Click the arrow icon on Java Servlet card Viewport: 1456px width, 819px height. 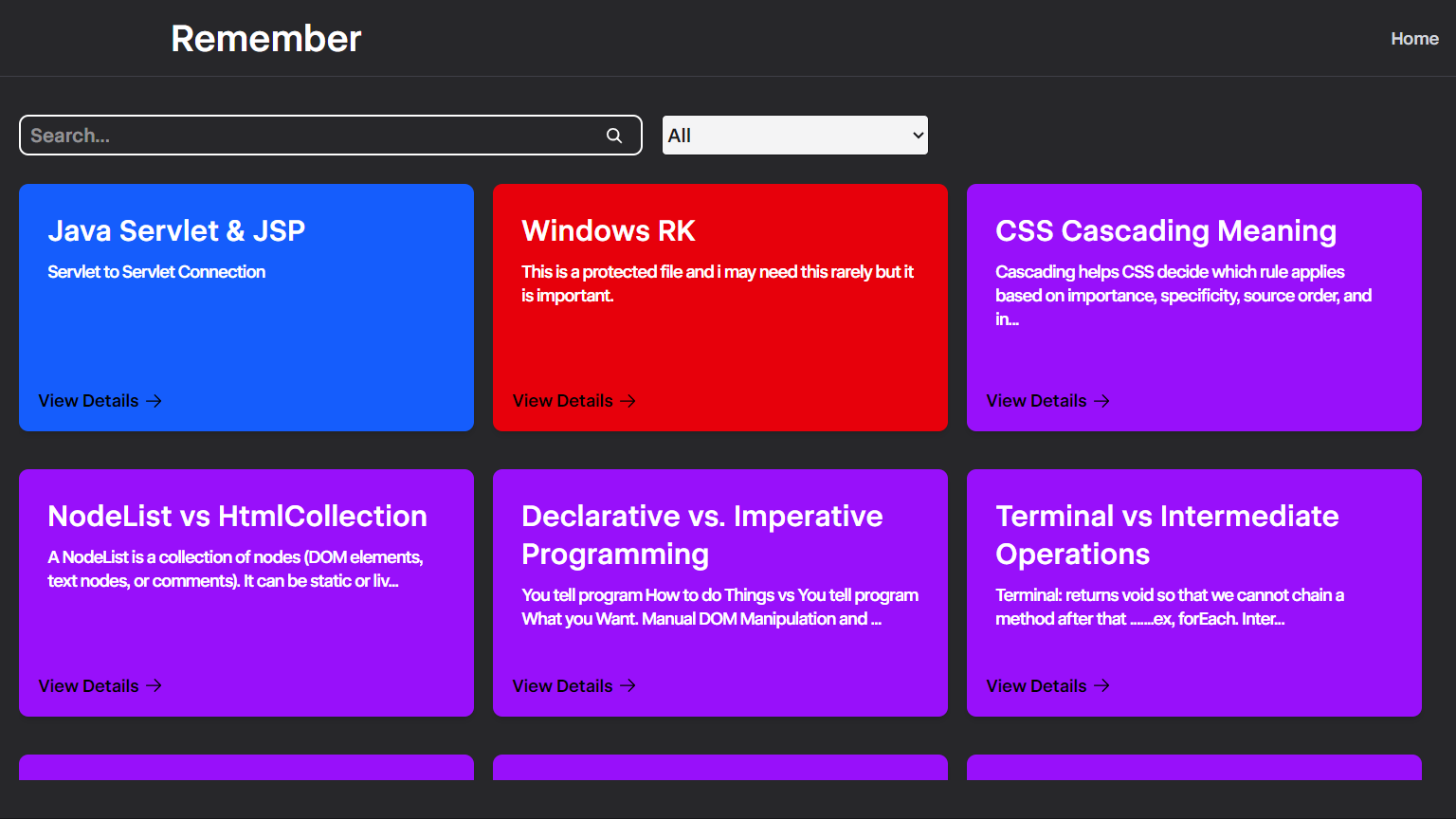154,401
